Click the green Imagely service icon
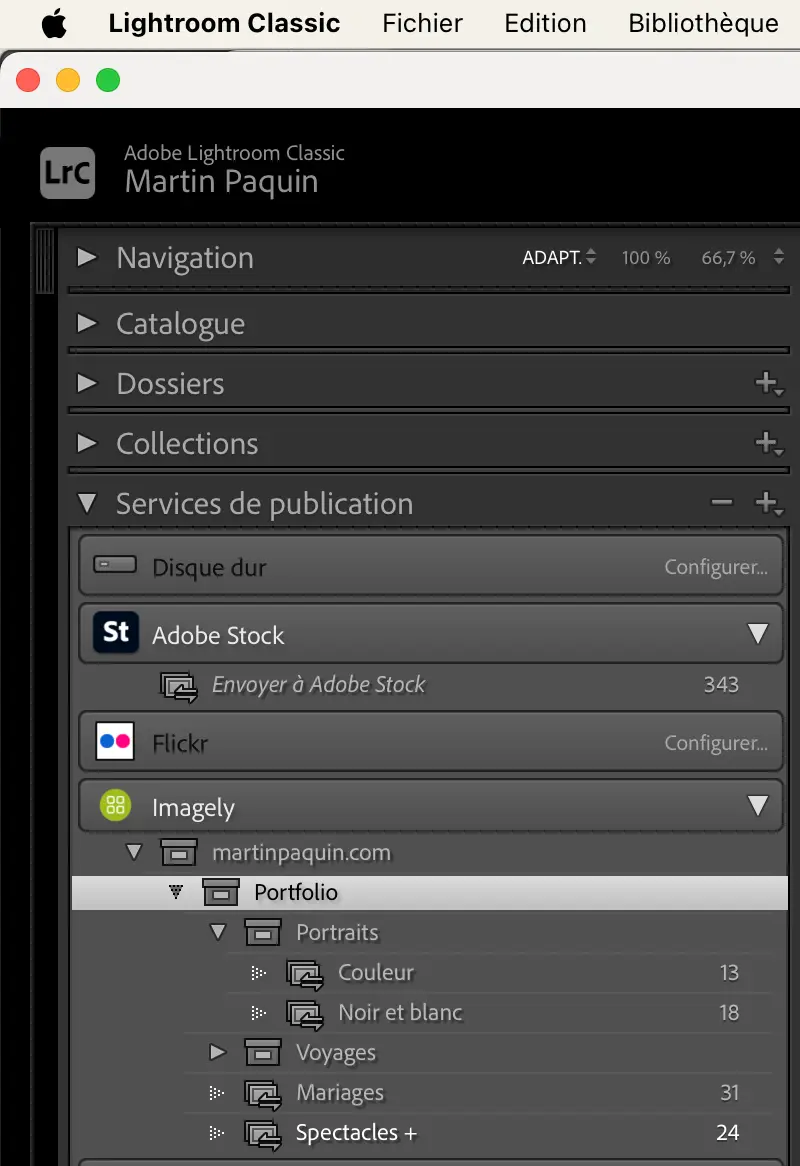800x1166 pixels. 116,806
